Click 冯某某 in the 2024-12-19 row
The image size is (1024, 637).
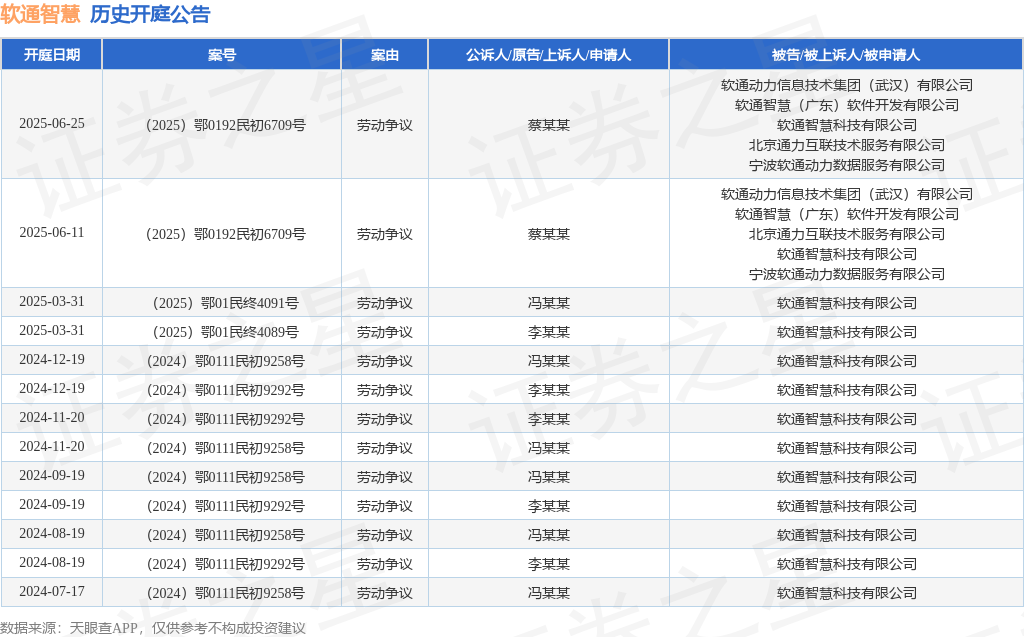(x=549, y=361)
